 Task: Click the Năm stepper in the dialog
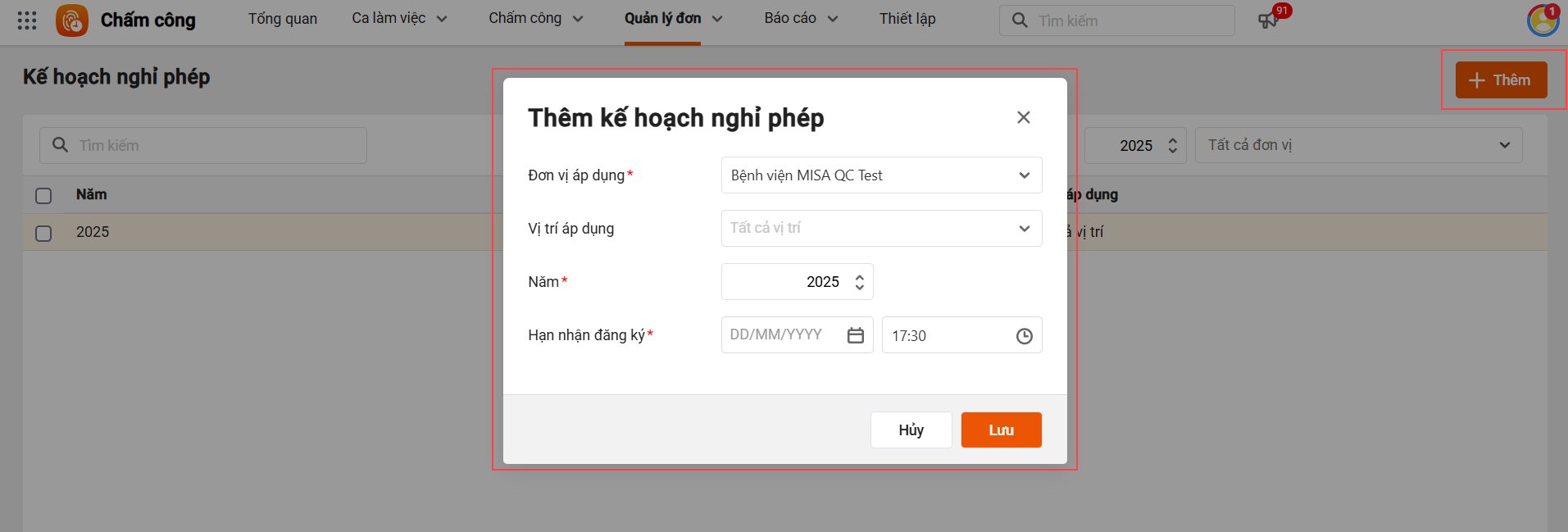(859, 282)
